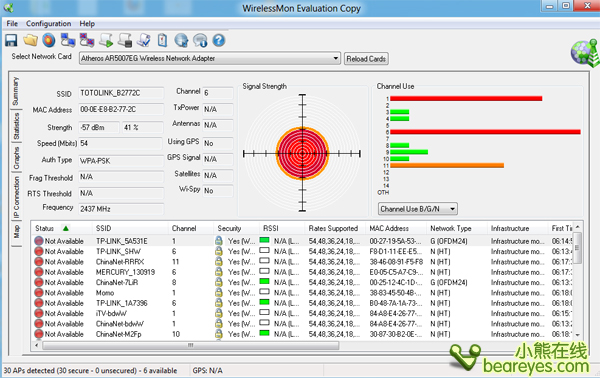This screenshot has width=600, height=378.
Task: Click the Reload Cards button
Action: [366, 59]
